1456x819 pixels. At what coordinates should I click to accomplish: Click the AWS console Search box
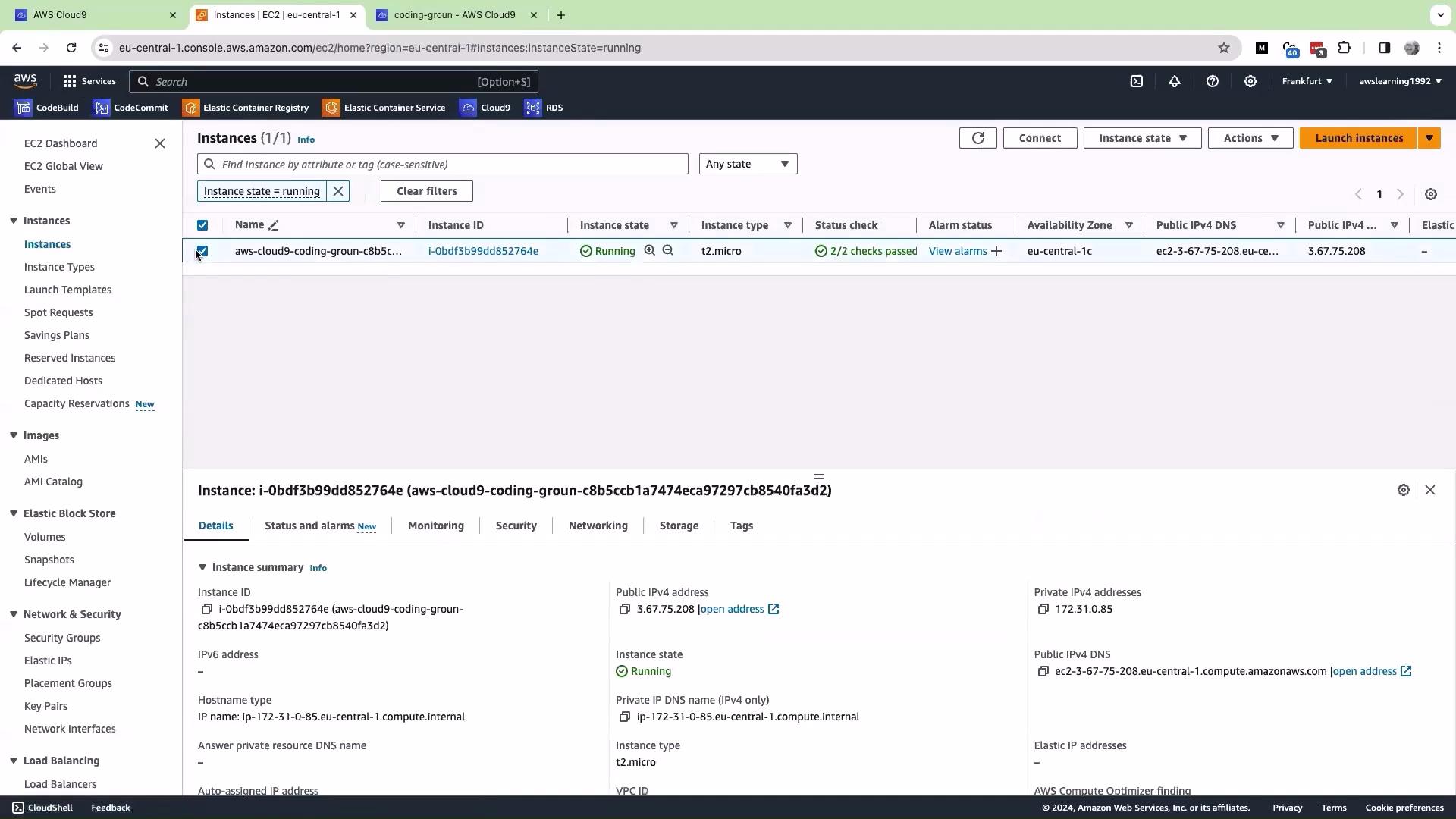coord(334,81)
